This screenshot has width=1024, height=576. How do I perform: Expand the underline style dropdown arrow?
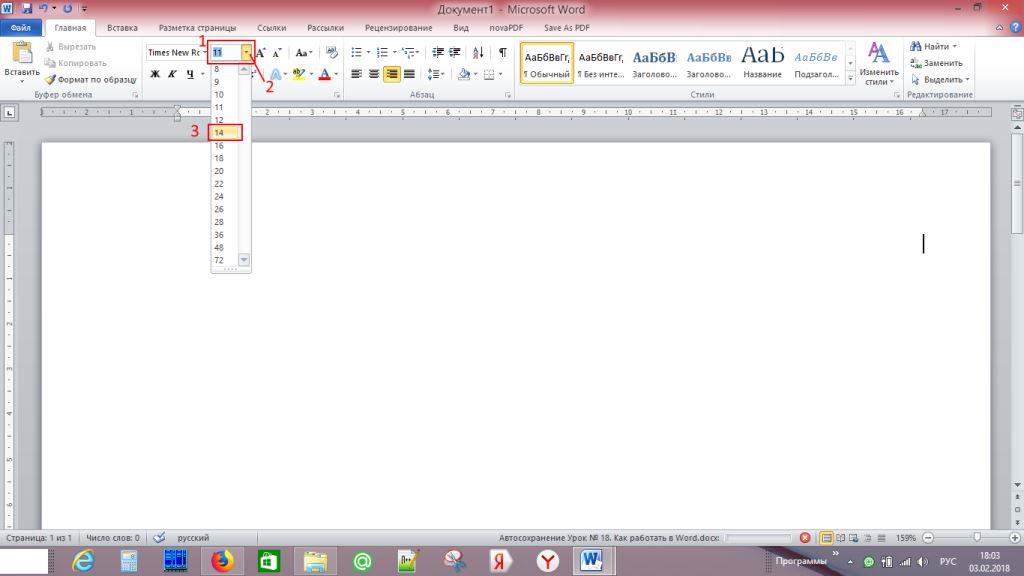coord(202,74)
